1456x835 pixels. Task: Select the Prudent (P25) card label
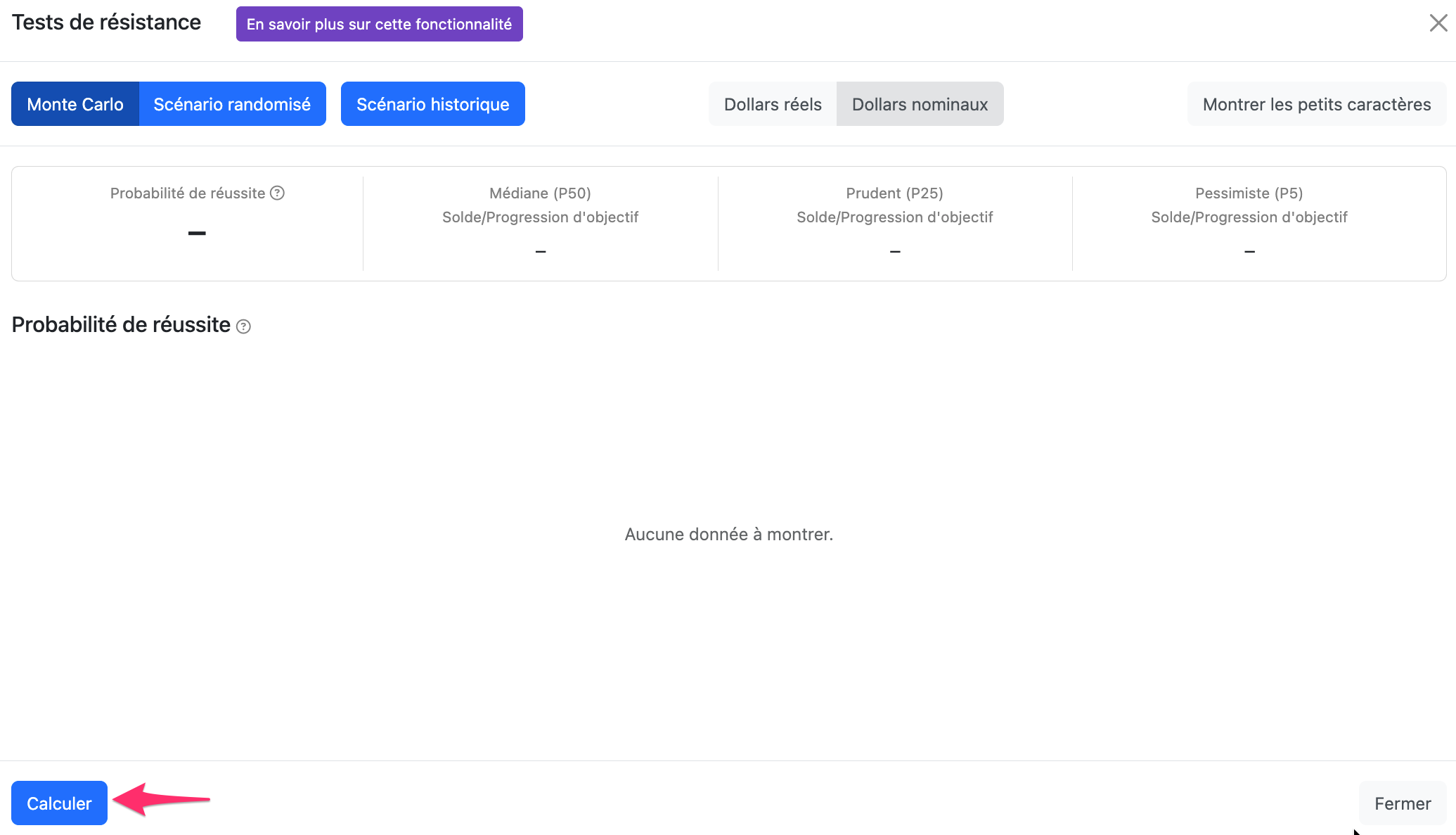[x=894, y=193]
